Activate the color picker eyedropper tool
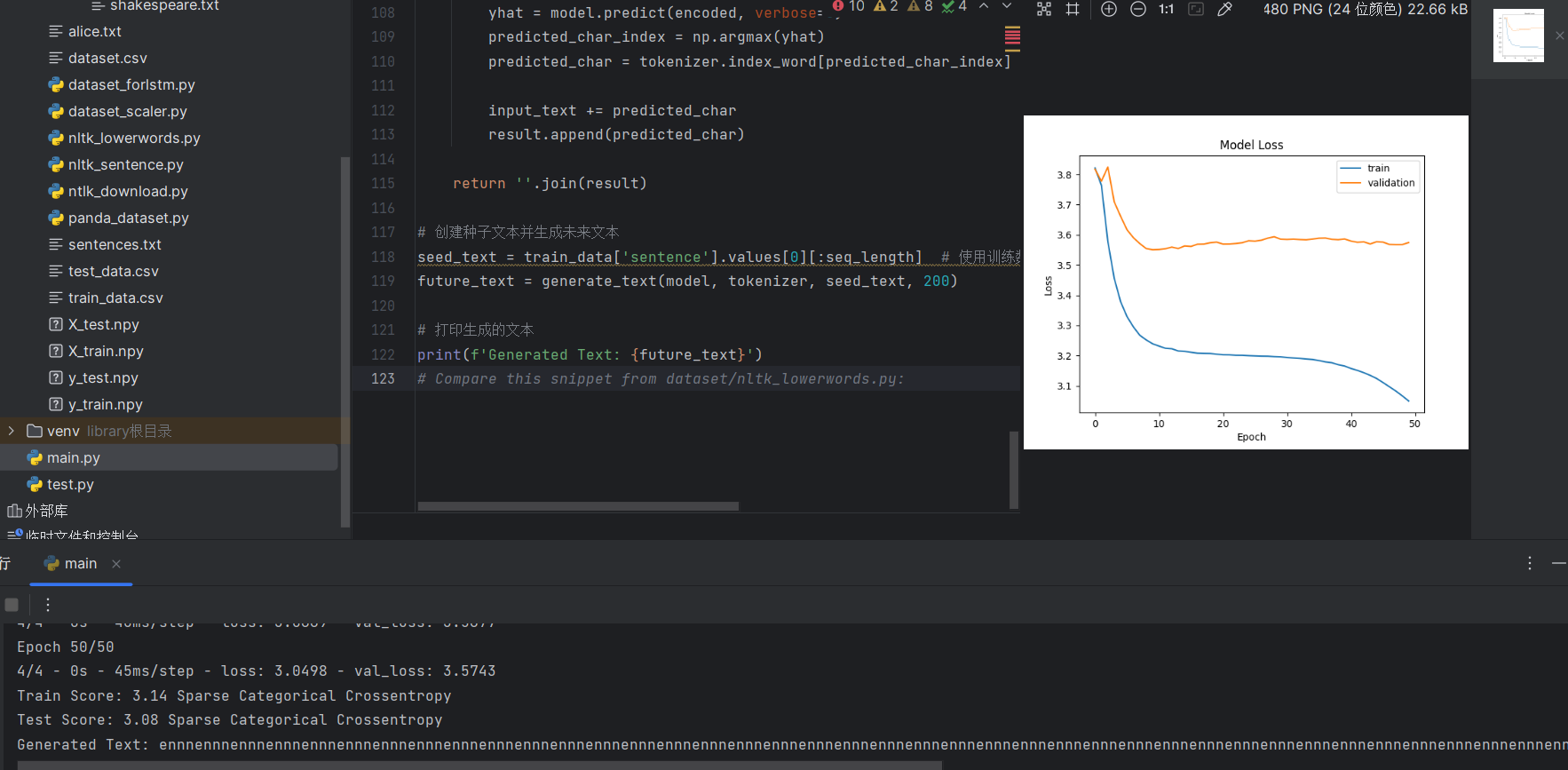1568x770 pixels. pyautogui.click(x=1224, y=9)
